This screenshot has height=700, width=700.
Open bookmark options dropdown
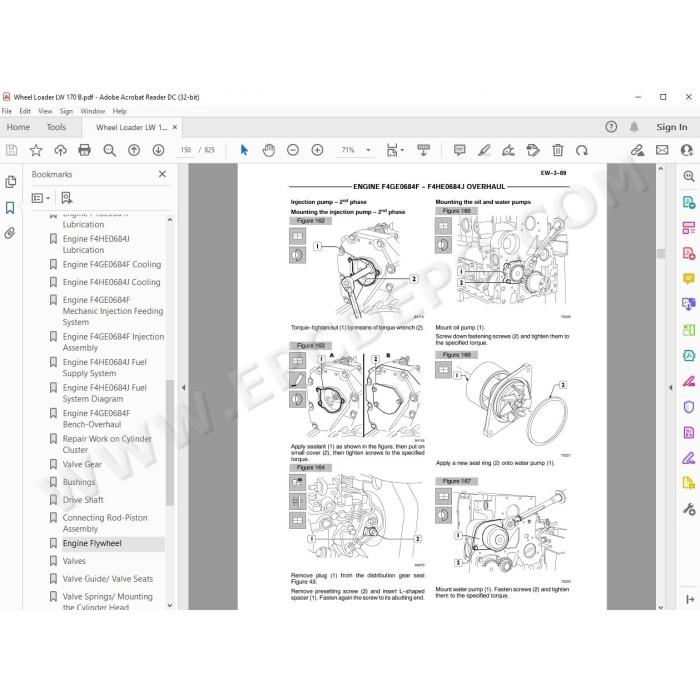tap(41, 198)
